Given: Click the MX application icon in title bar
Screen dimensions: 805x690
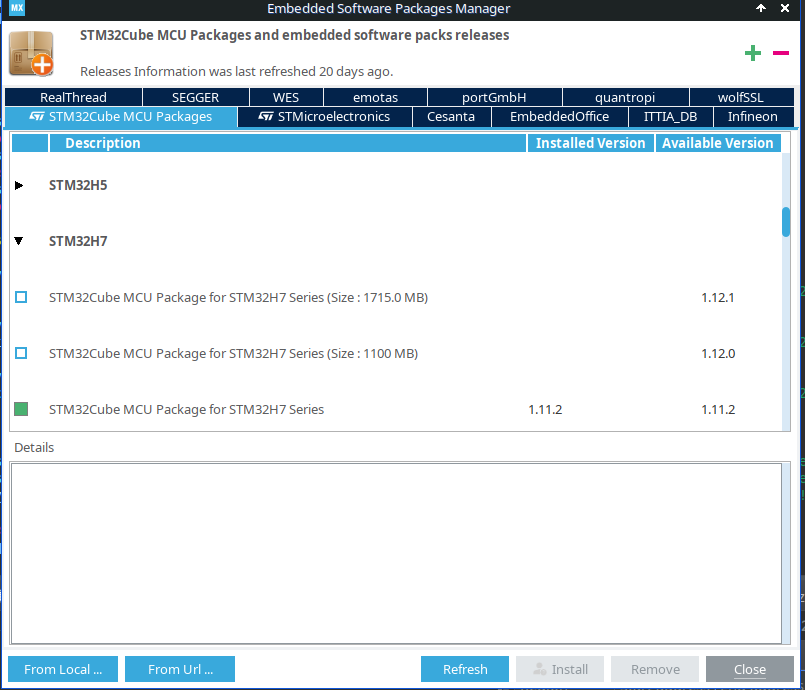Looking at the screenshot, I should coord(17,8).
